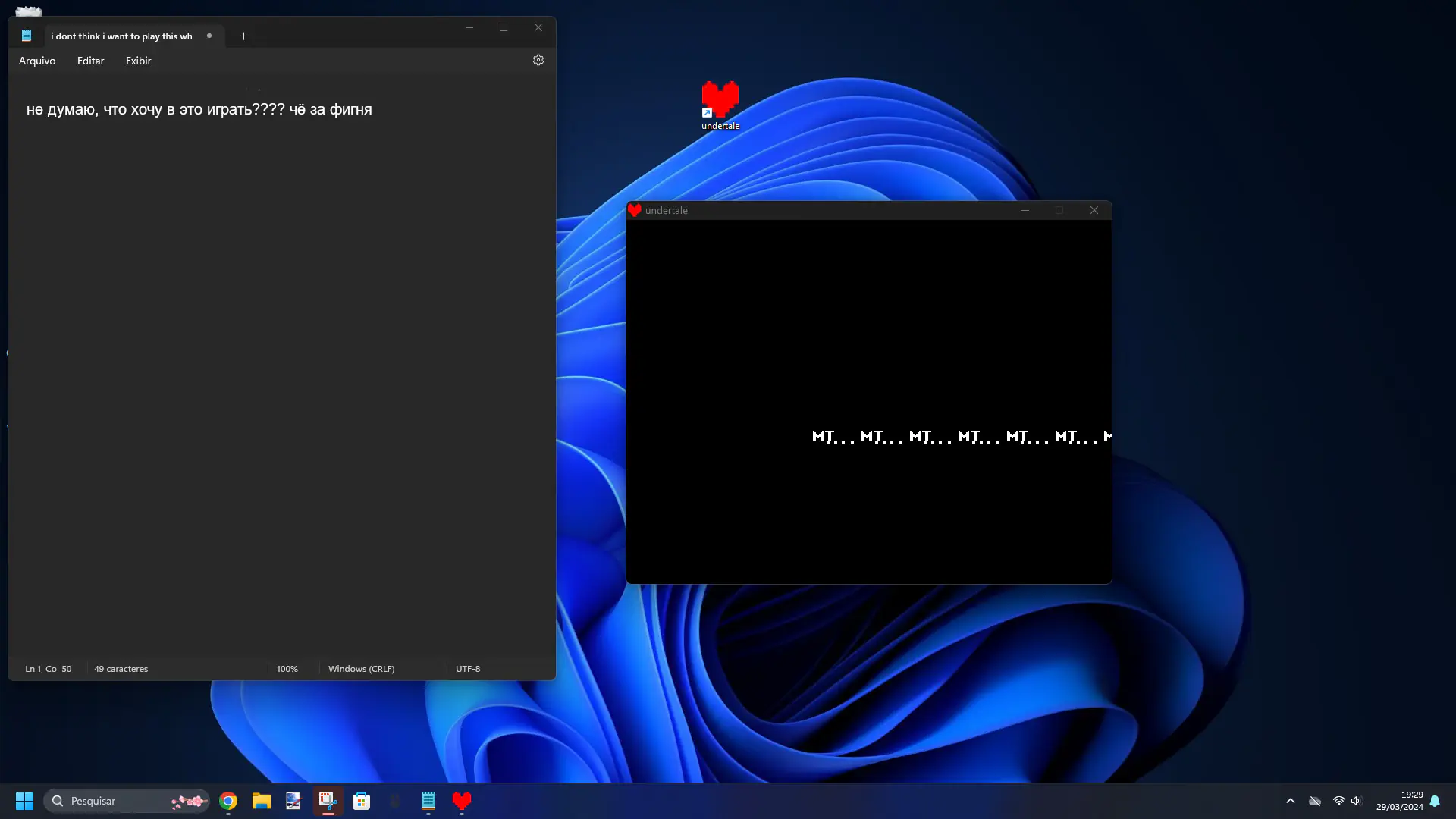Open the Arquivo menu

click(x=37, y=61)
